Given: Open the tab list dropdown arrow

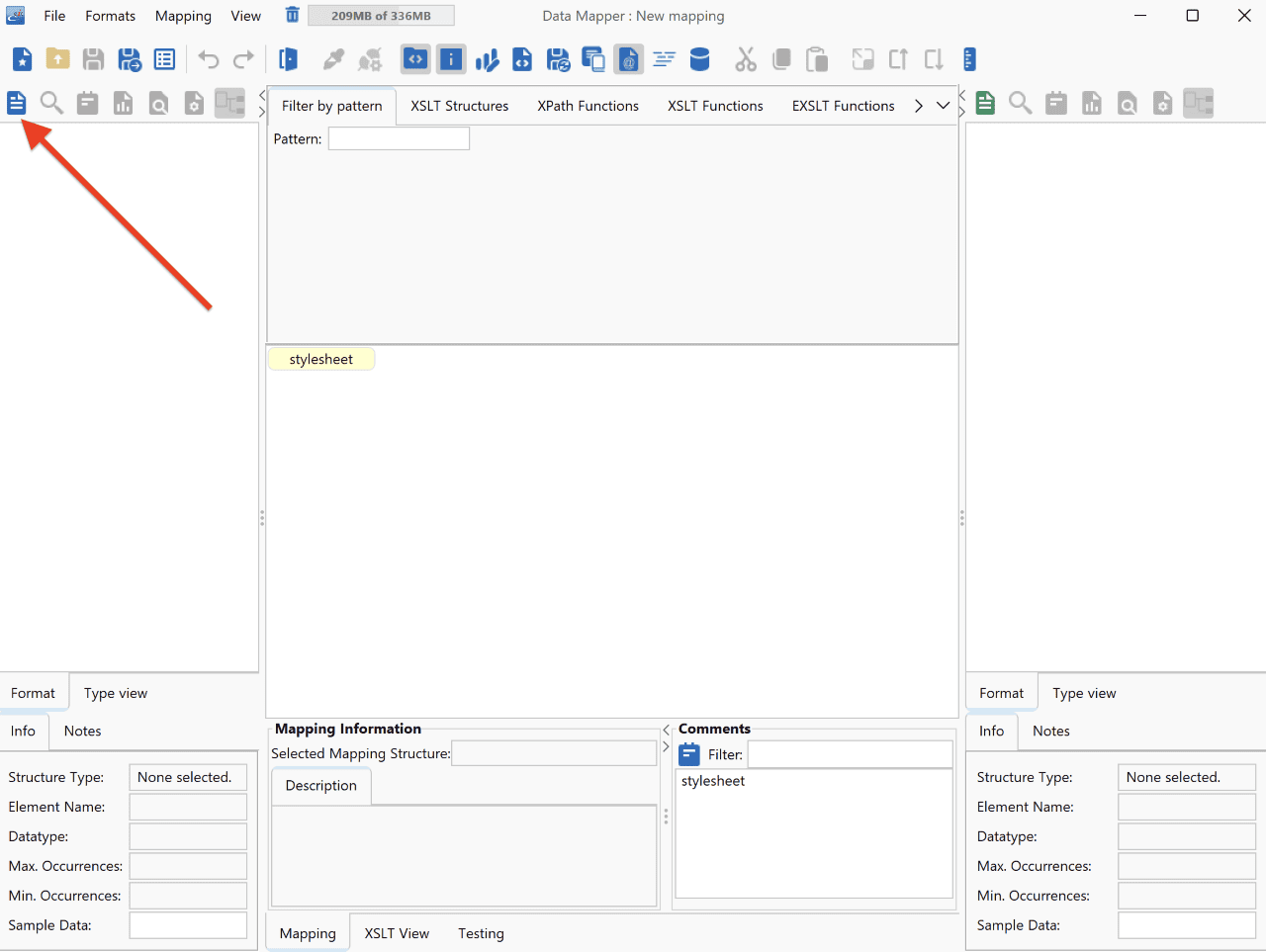Looking at the screenshot, I should [943, 106].
